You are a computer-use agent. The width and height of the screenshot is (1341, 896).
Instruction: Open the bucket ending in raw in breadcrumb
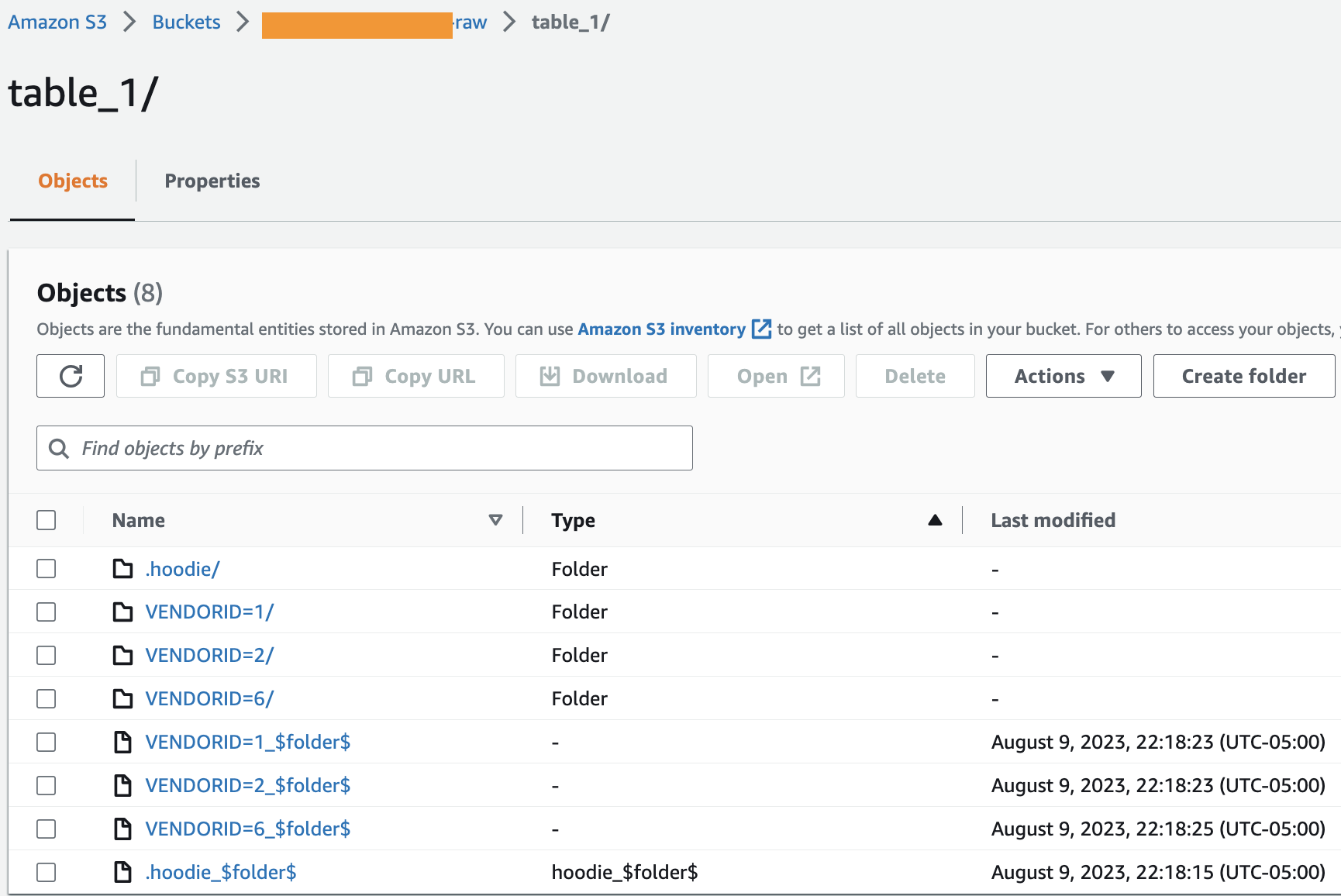374,23
